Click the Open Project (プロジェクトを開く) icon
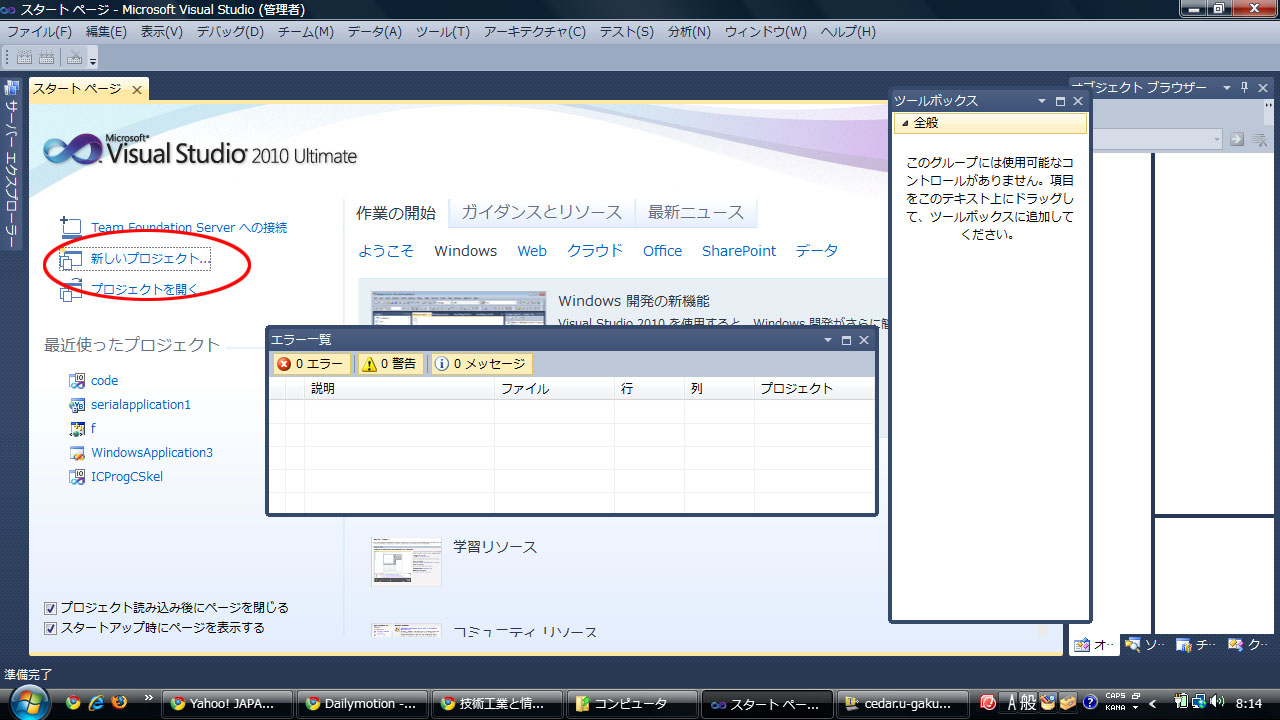 point(70,290)
